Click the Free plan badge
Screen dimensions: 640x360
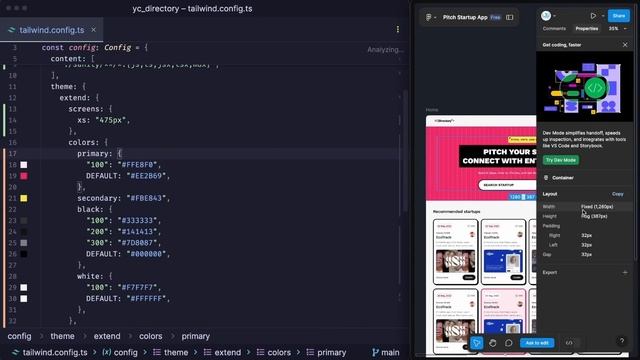495,18
